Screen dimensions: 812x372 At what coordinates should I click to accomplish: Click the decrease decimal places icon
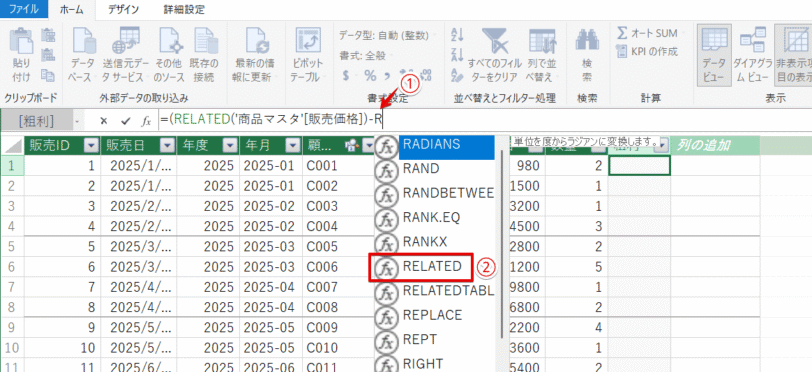[x=426, y=76]
